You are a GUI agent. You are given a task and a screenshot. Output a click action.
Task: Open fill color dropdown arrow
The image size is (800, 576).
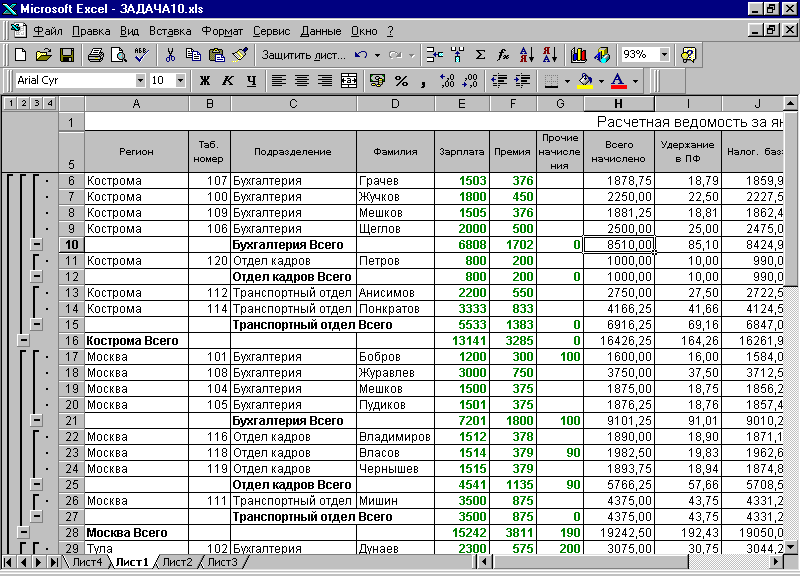601,81
